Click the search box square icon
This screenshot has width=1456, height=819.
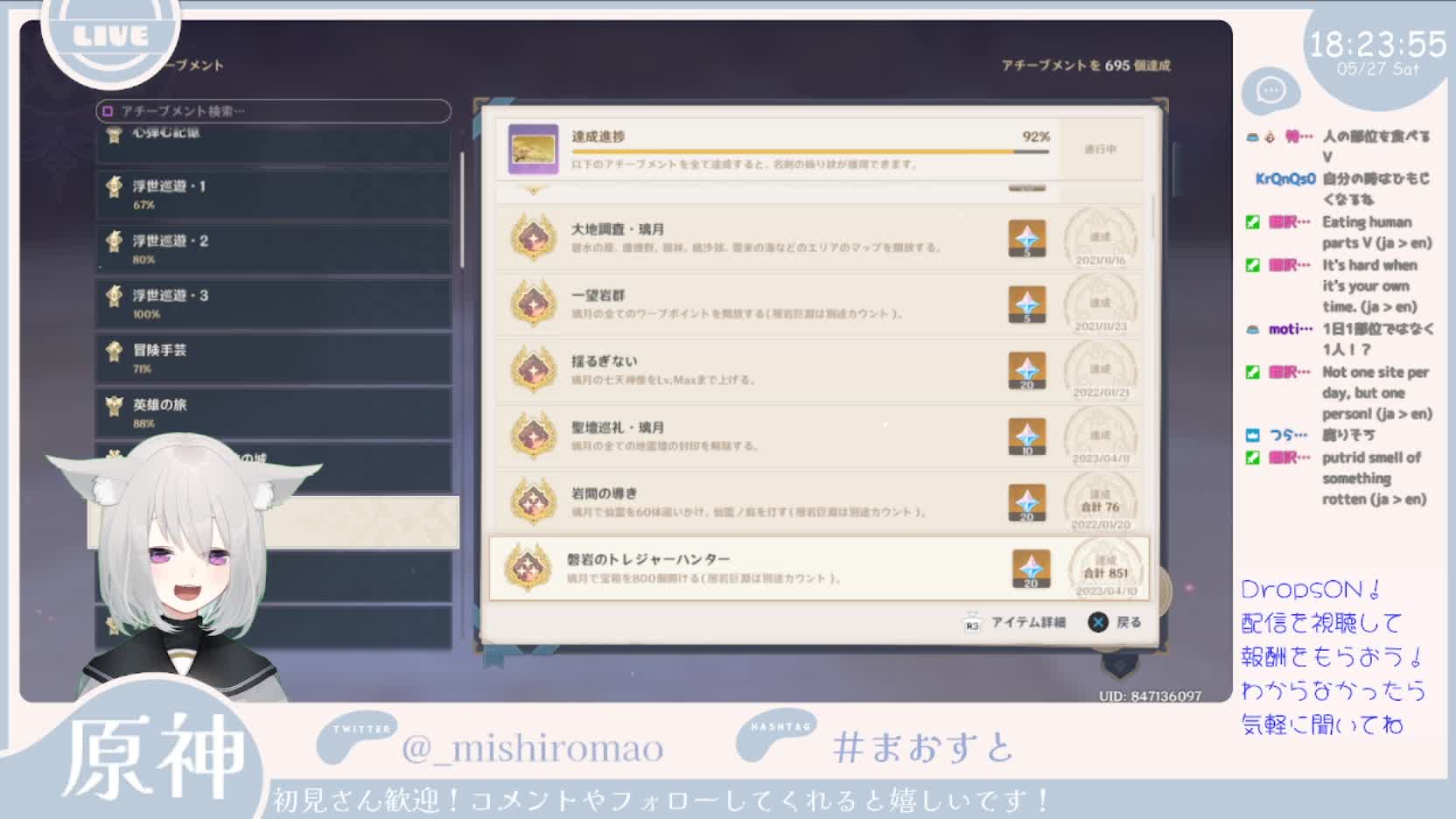108,111
